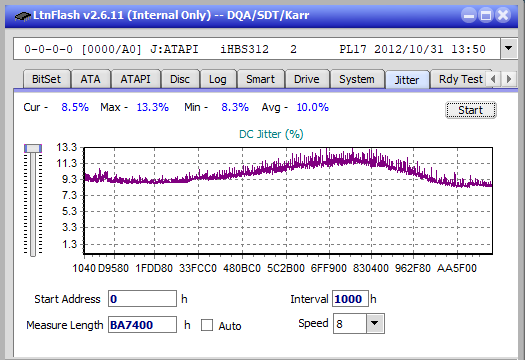The height and width of the screenshot is (360, 525).
Task: Click the Jitter tab
Action: (x=407, y=80)
